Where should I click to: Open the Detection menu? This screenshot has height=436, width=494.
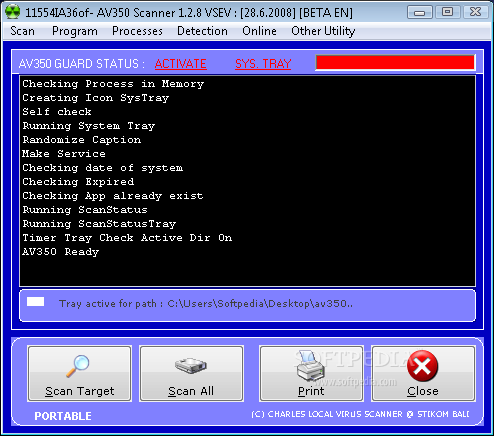202,31
